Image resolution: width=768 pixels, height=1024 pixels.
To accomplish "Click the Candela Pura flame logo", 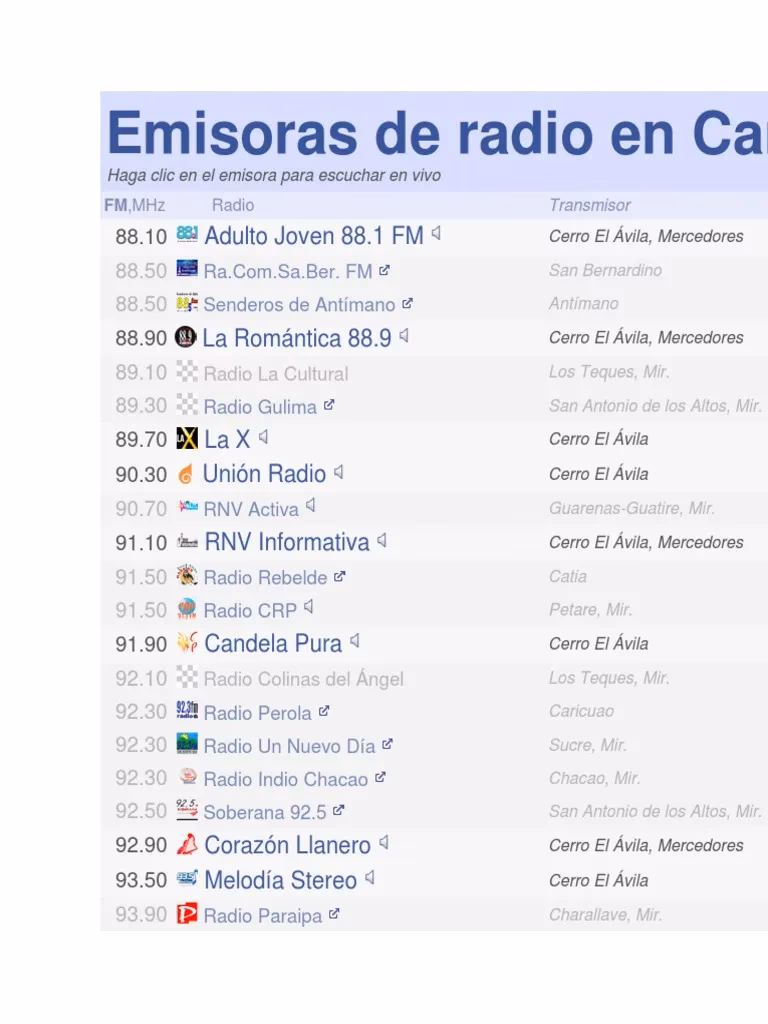I will [187, 643].
